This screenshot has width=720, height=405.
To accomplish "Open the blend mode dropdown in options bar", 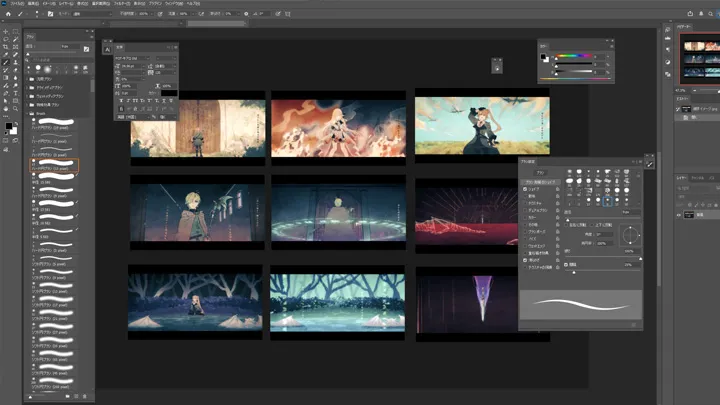I will (92, 14).
